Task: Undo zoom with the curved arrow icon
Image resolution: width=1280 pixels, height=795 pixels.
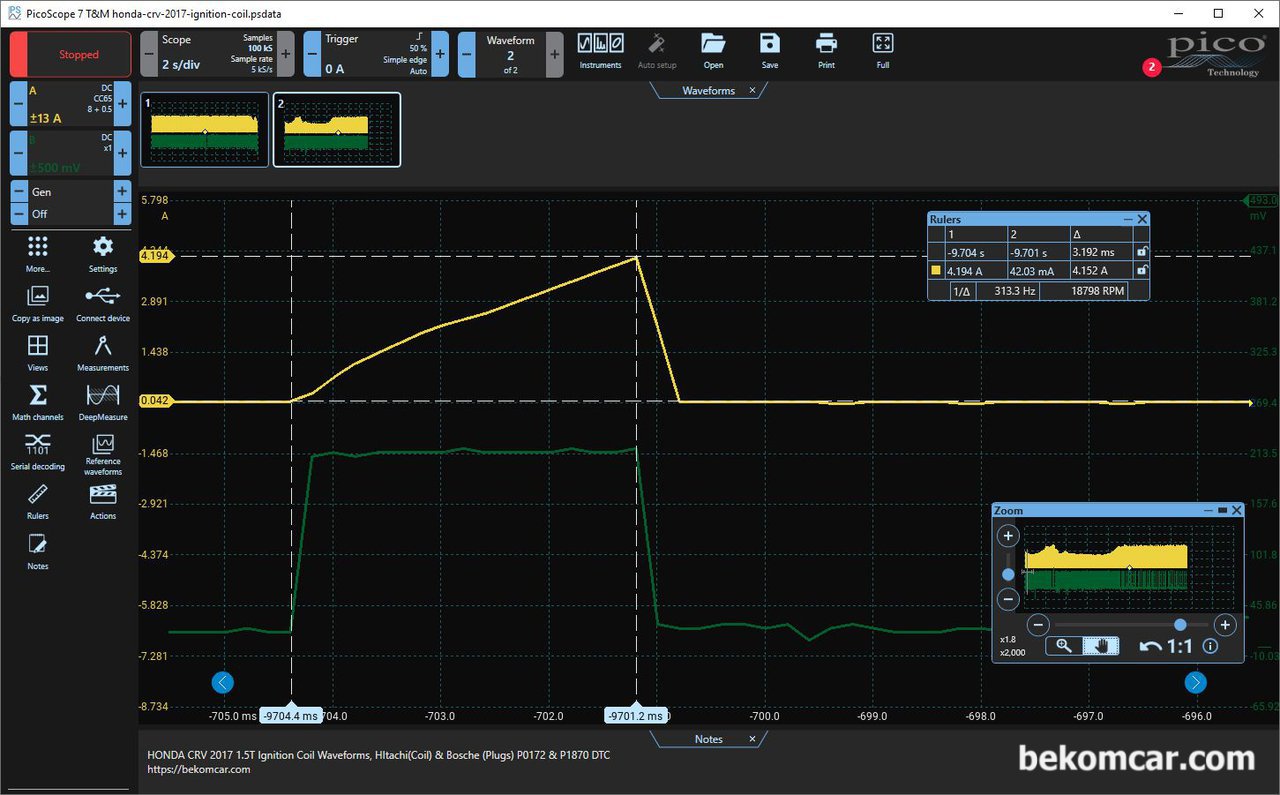Action: click(1151, 647)
